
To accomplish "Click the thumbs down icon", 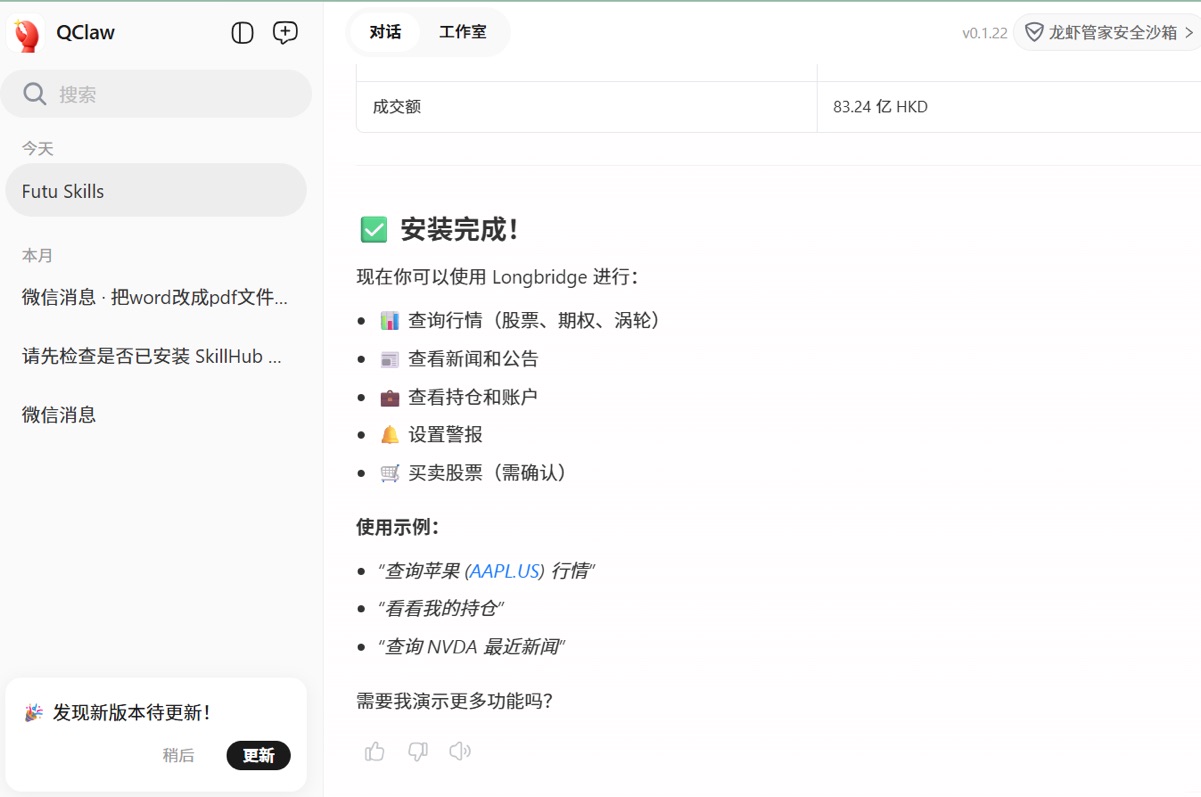I will pyautogui.click(x=417, y=751).
